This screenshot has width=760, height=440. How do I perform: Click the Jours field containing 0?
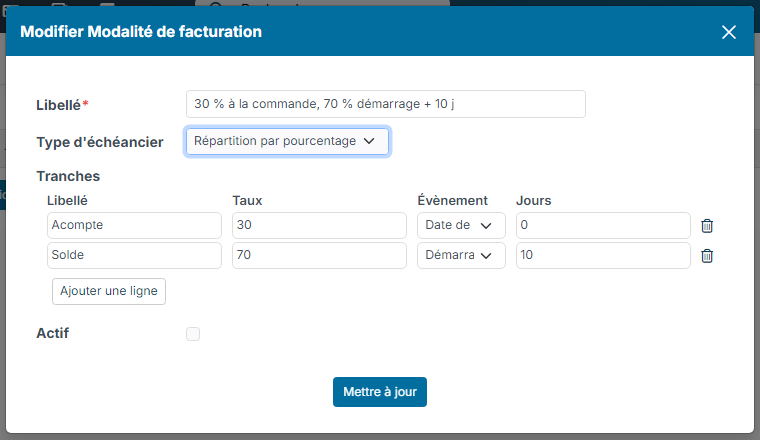[603, 225]
